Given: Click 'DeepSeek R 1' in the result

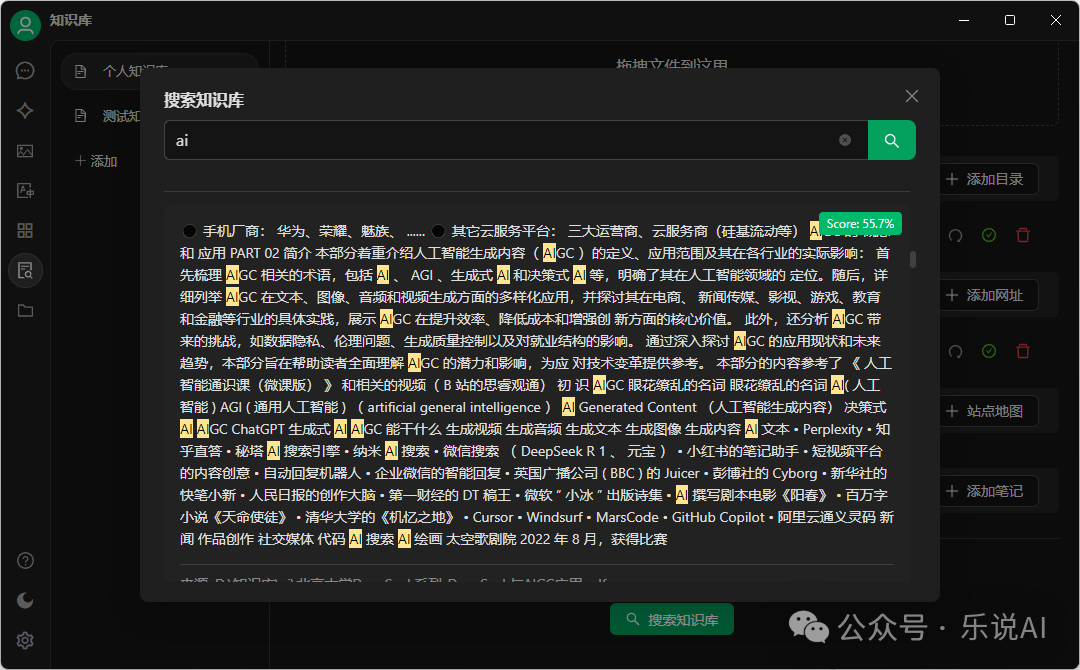Looking at the screenshot, I should pyautogui.click(x=563, y=451).
